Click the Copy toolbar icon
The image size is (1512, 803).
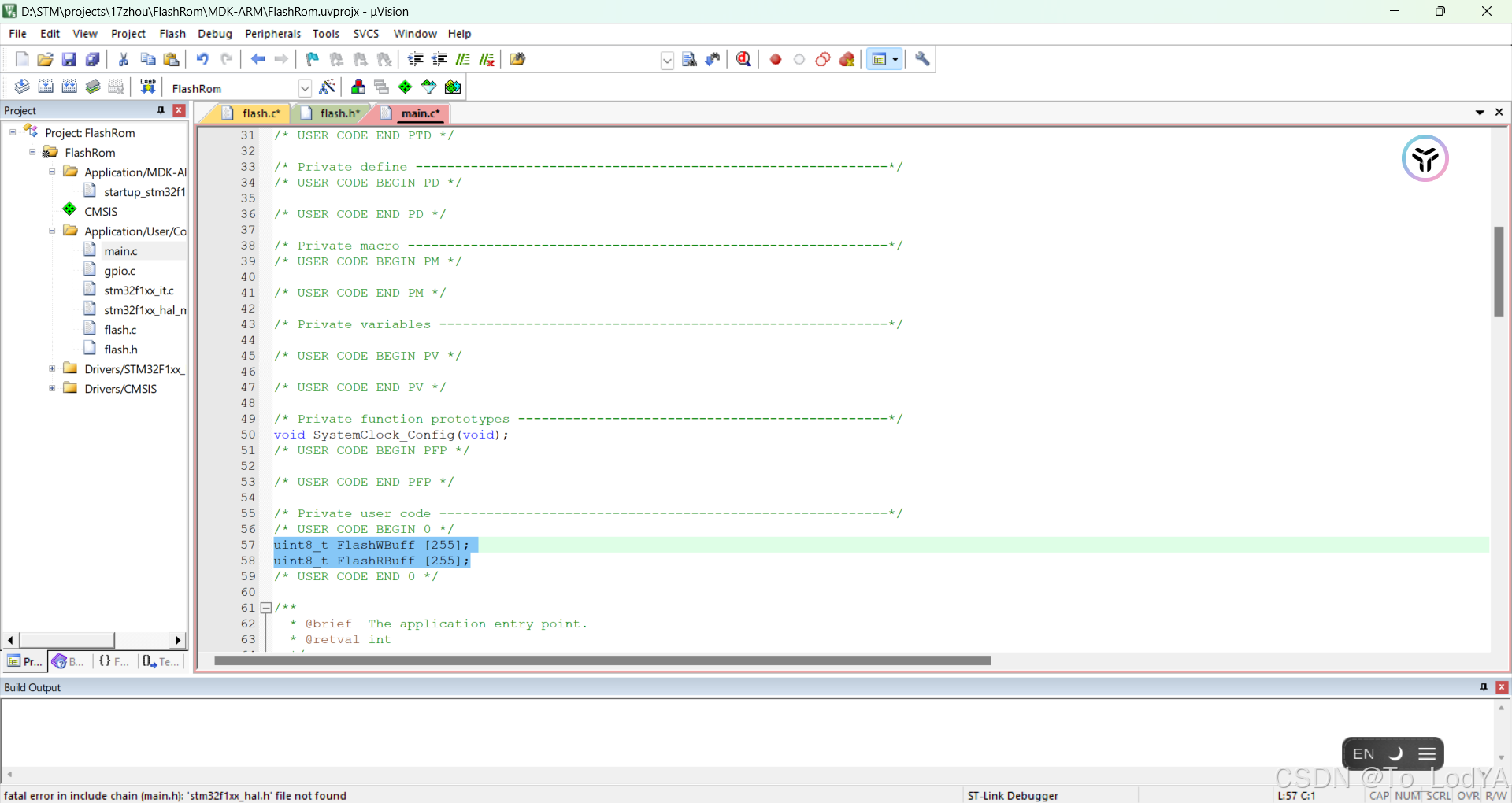(x=147, y=59)
